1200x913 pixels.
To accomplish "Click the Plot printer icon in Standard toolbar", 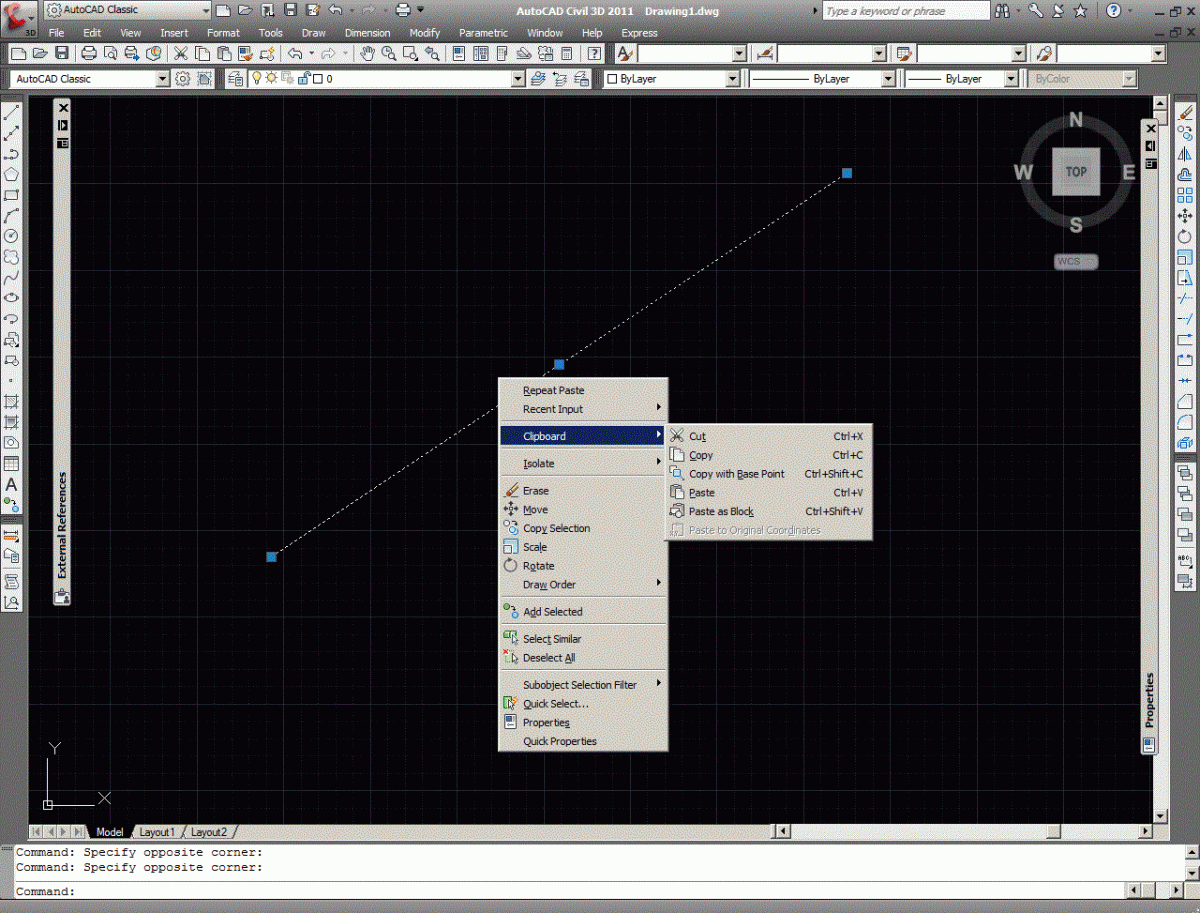I will tap(89, 53).
